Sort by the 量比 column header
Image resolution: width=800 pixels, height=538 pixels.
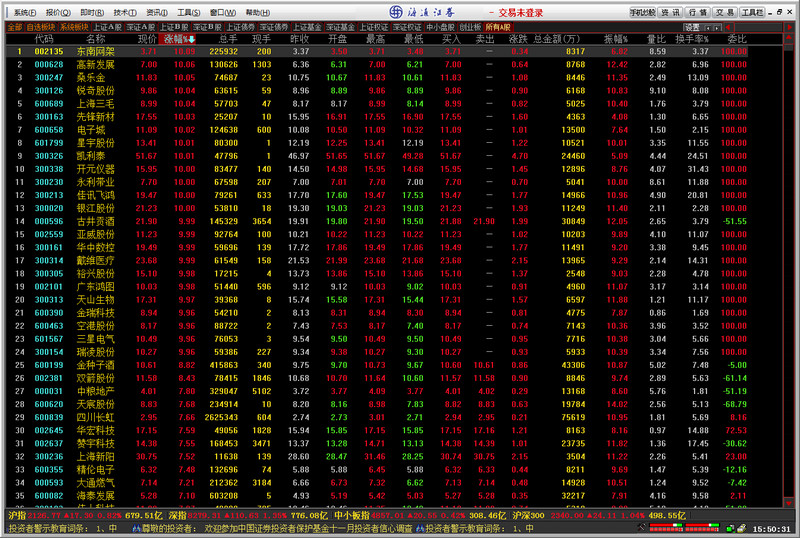pos(656,39)
